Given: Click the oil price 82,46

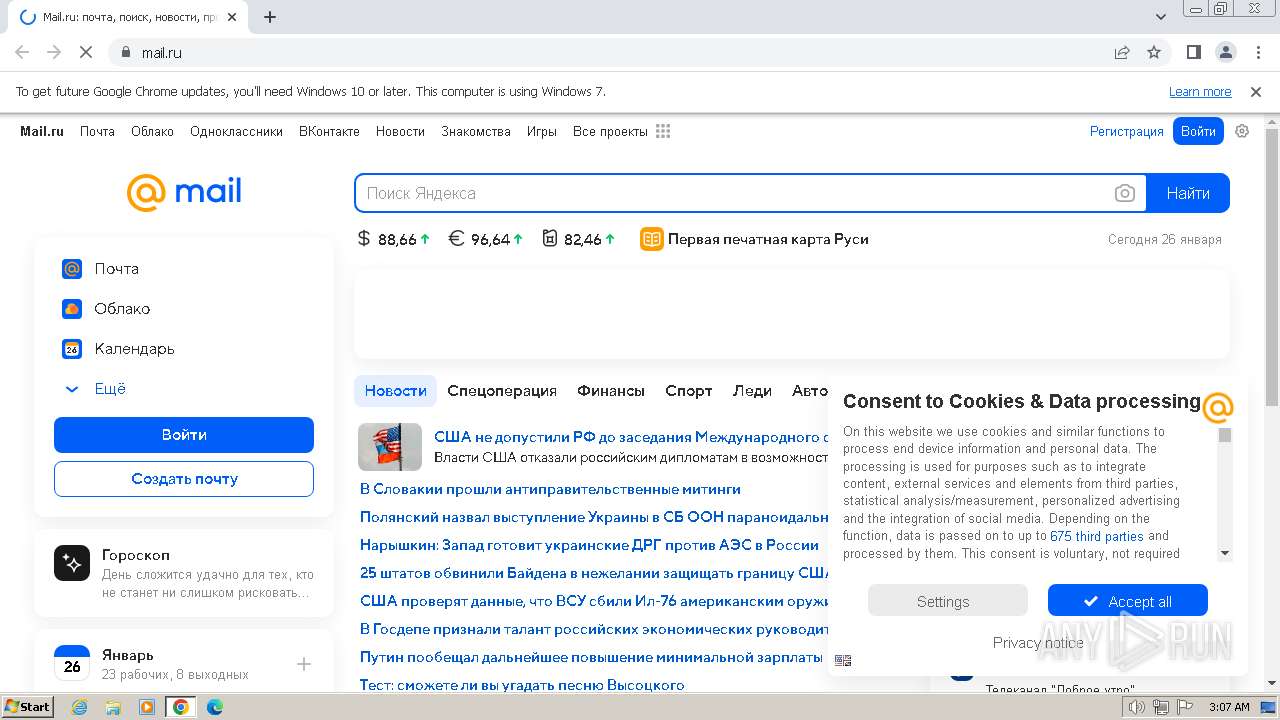Looking at the screenshot, I should coord(578,239).
